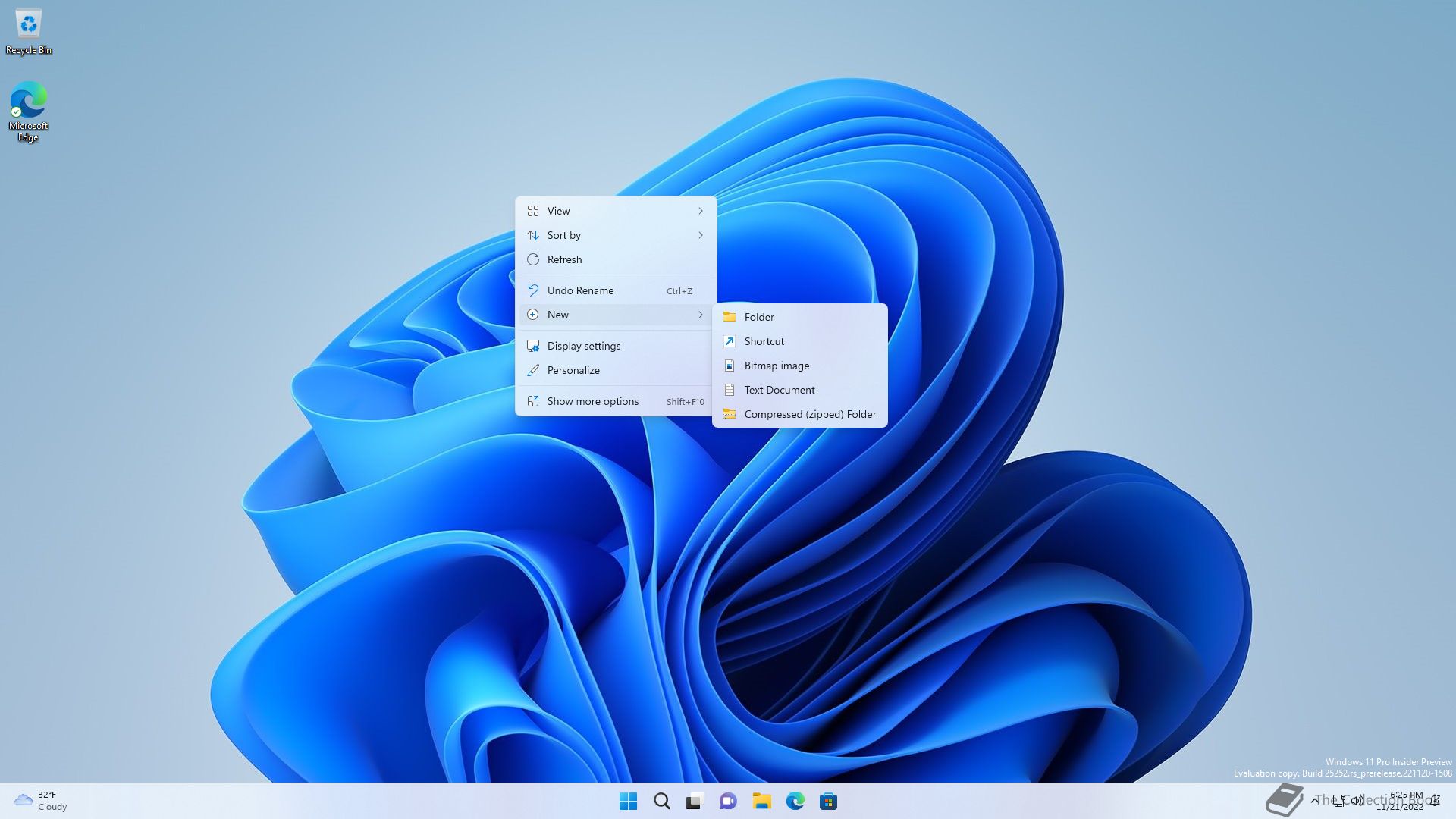Image resolution: width=1456 pixels, height=819 pixels.
Task: Click the Windows Start button
Action: pos(628,801)
